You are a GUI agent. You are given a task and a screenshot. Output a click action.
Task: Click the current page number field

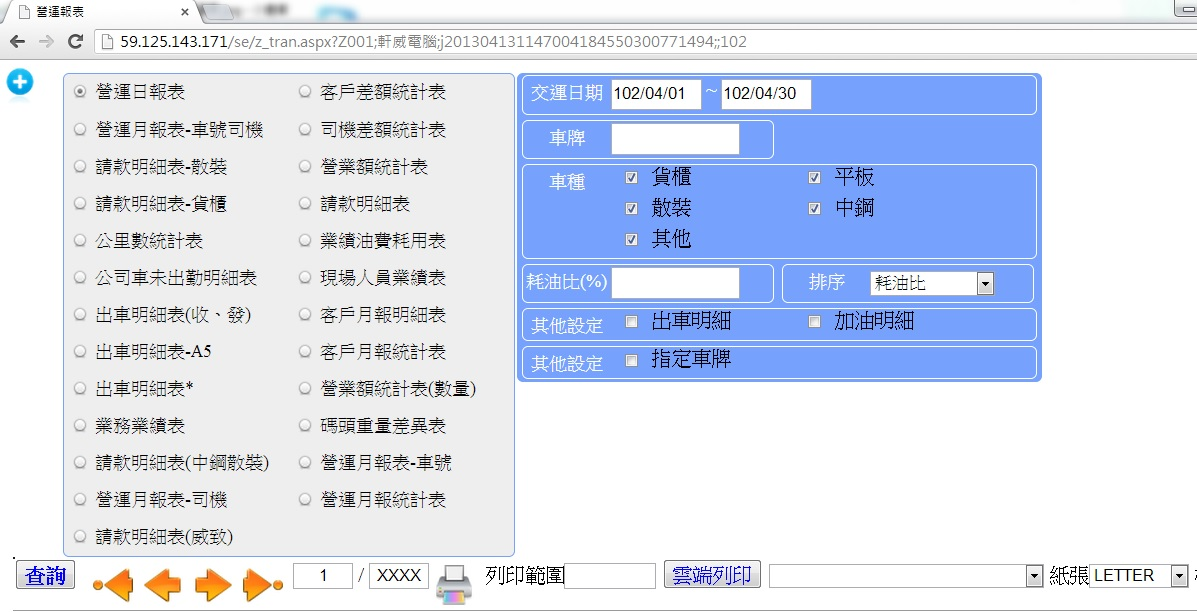[323, 575]
